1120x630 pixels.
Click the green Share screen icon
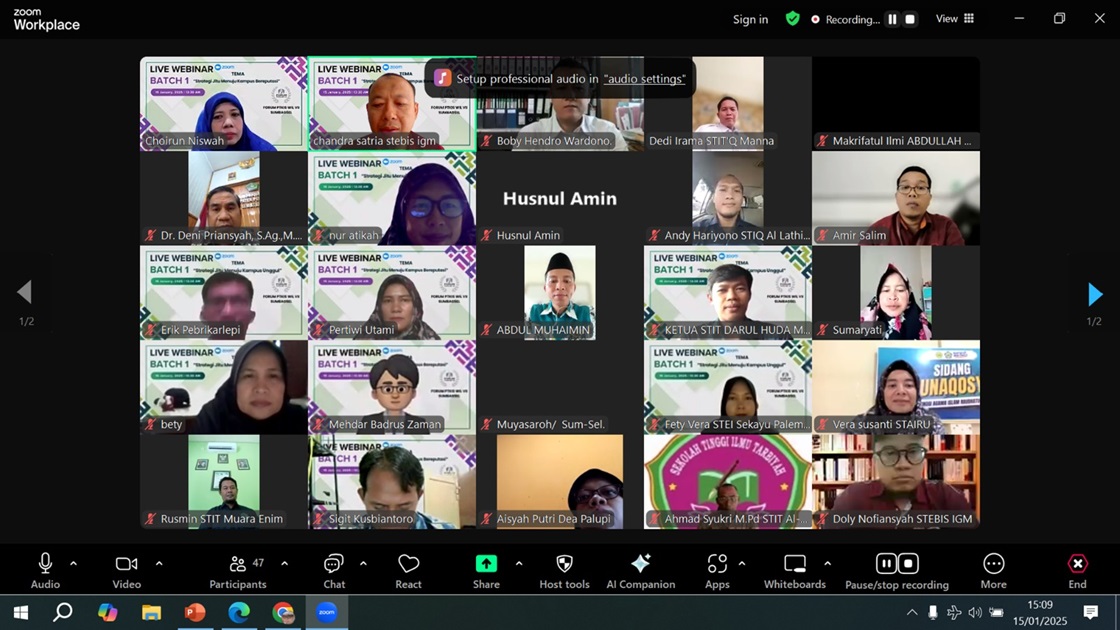(486, 564)
